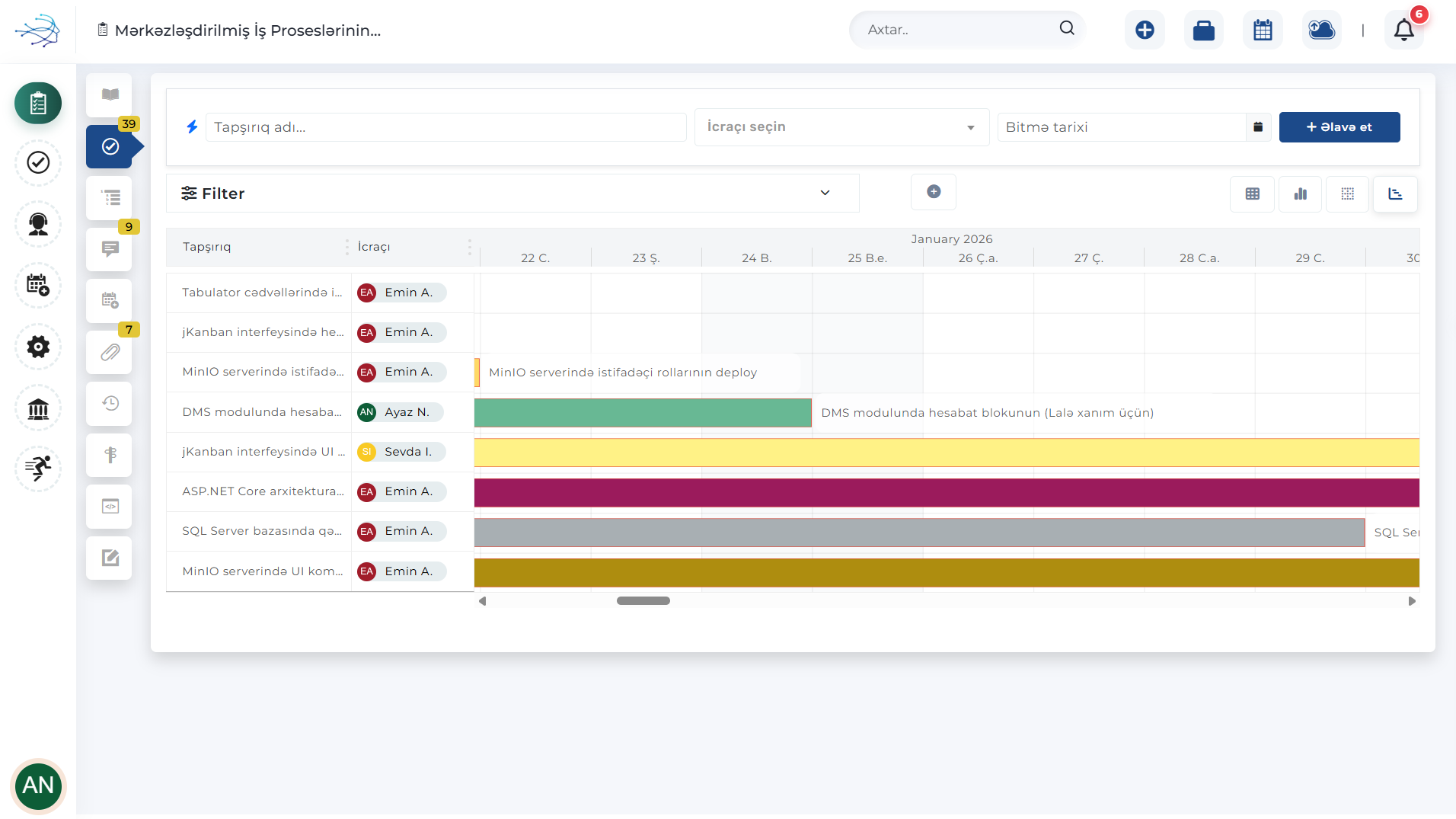Viewport: 1456px width, 819px height.
Task: Click the round plus button beside Filter
Action: (934, 192)
